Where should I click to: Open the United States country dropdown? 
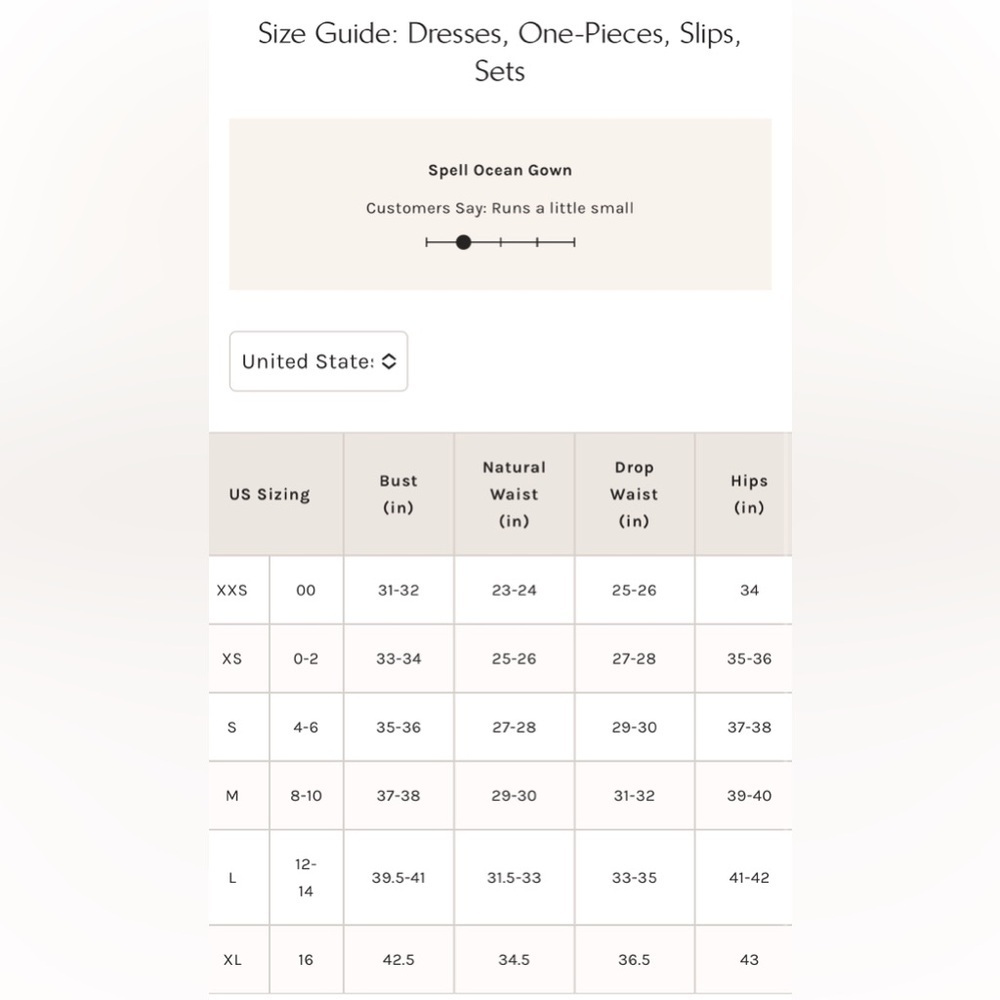coord(318,361)
